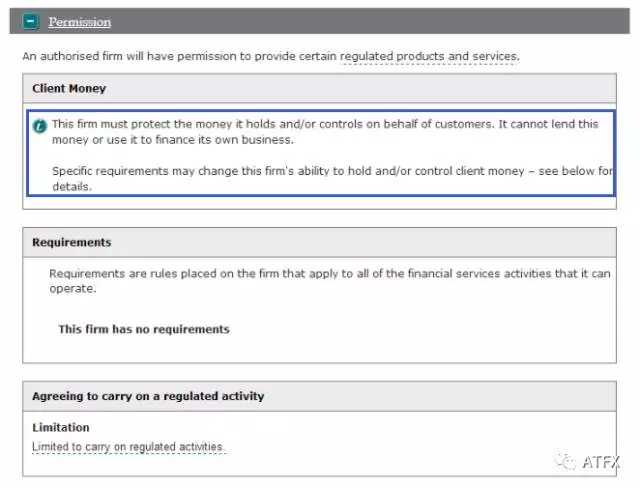Viewport: 640px width, 488px height.
Task: Open the regulated products and services link
Action: [430, 56]
